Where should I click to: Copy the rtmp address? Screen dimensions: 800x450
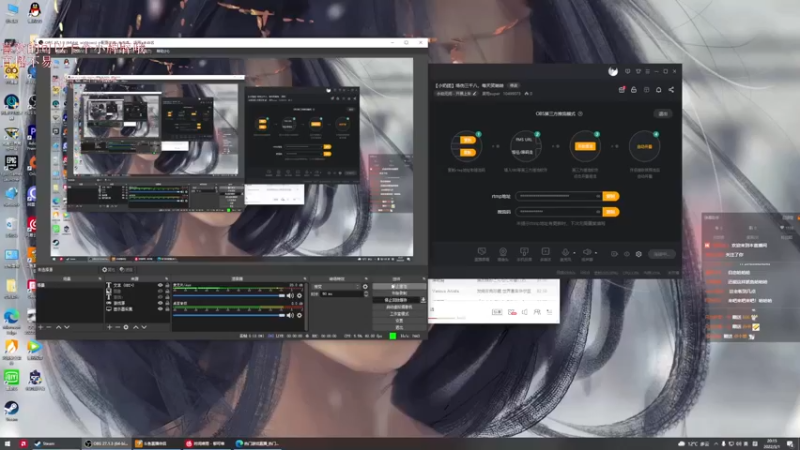611,196
